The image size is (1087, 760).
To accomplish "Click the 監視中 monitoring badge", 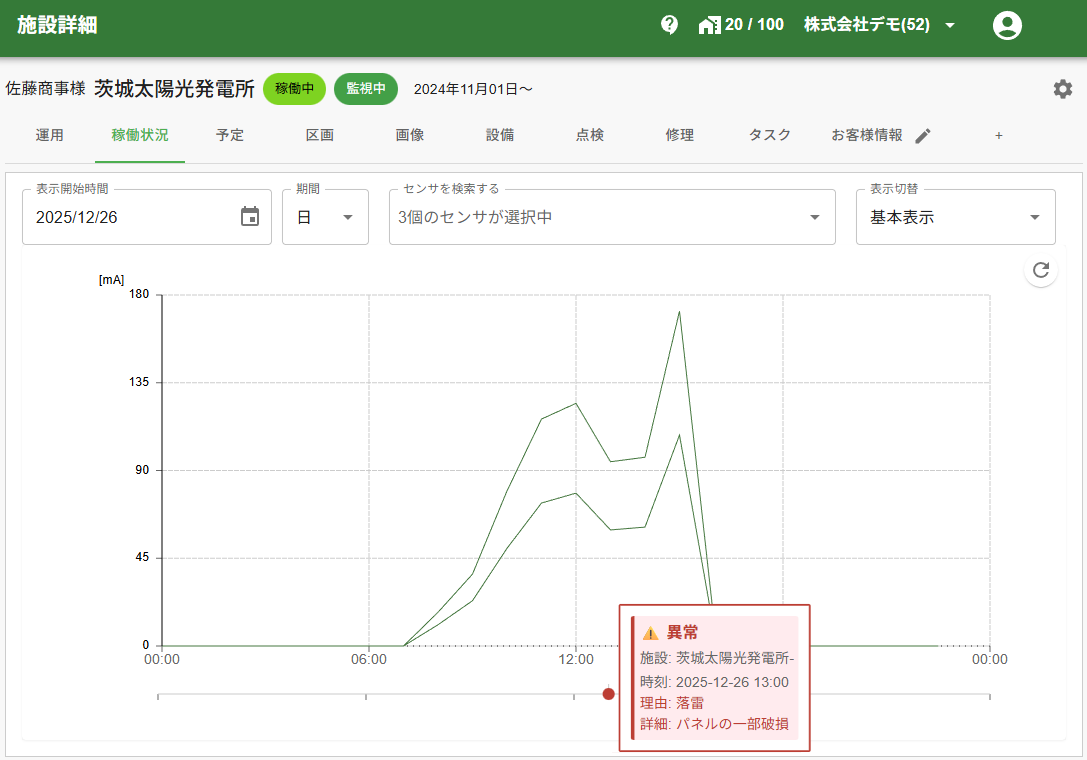I will click(x=366, y=89).
